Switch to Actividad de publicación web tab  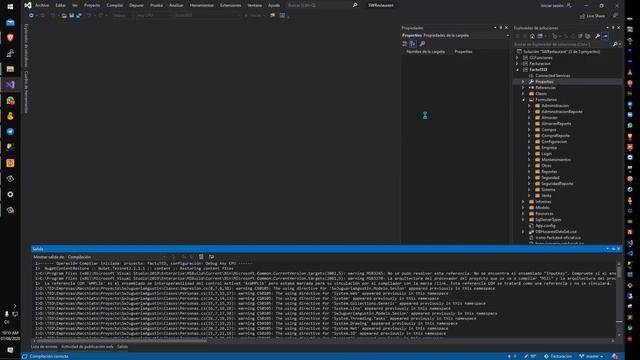tap(87, 347)
